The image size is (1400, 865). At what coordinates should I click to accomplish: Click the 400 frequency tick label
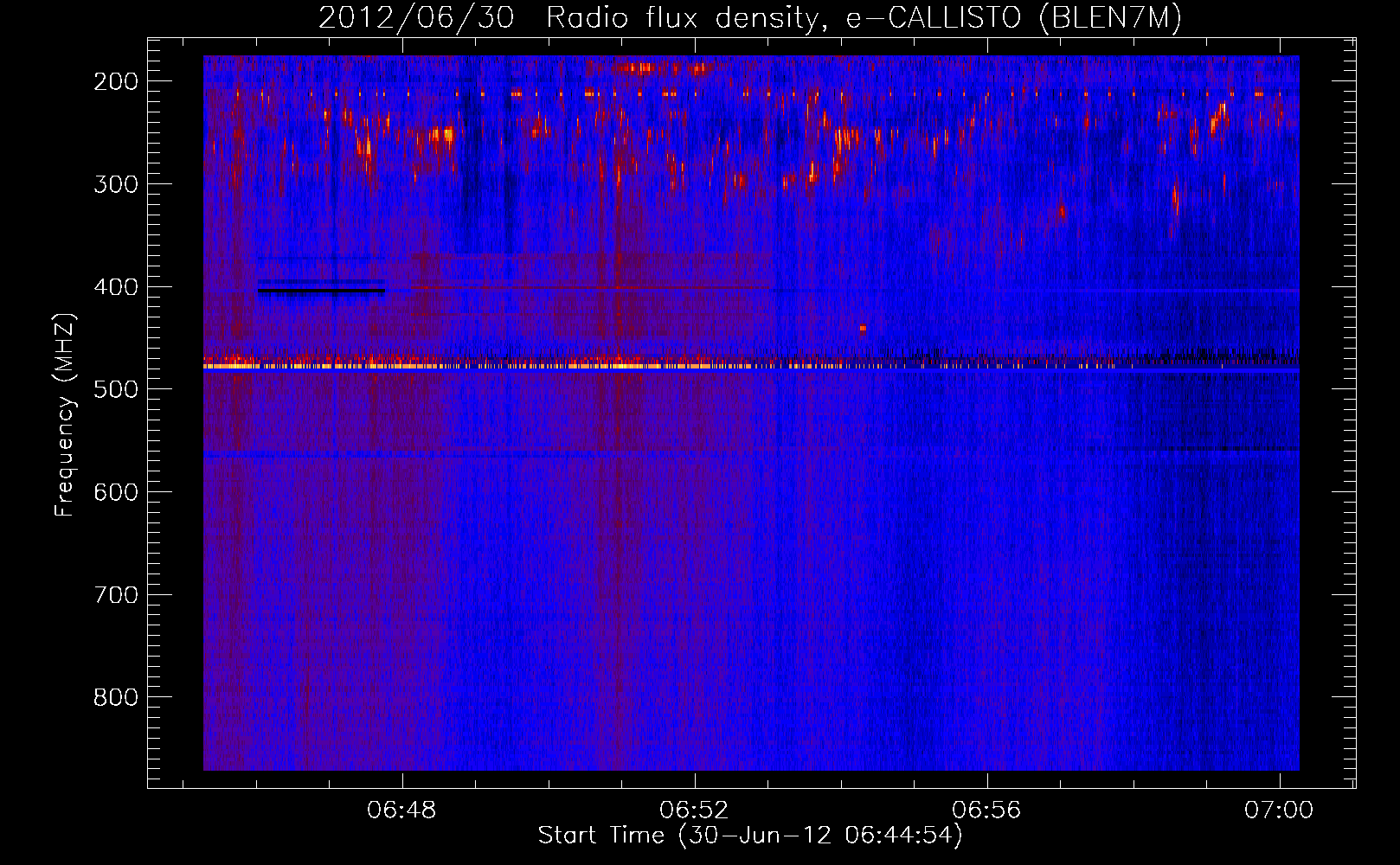pos(116,287)
